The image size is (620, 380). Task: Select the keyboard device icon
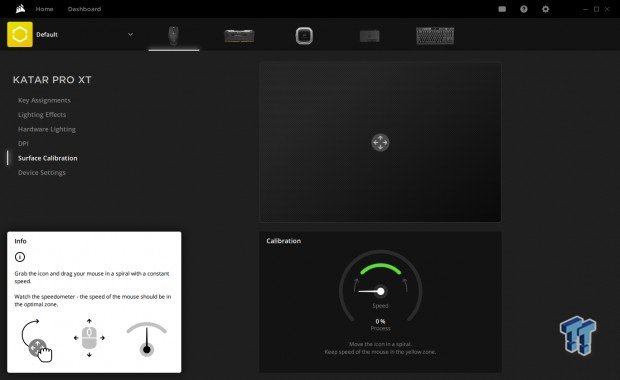coord(435,36)
